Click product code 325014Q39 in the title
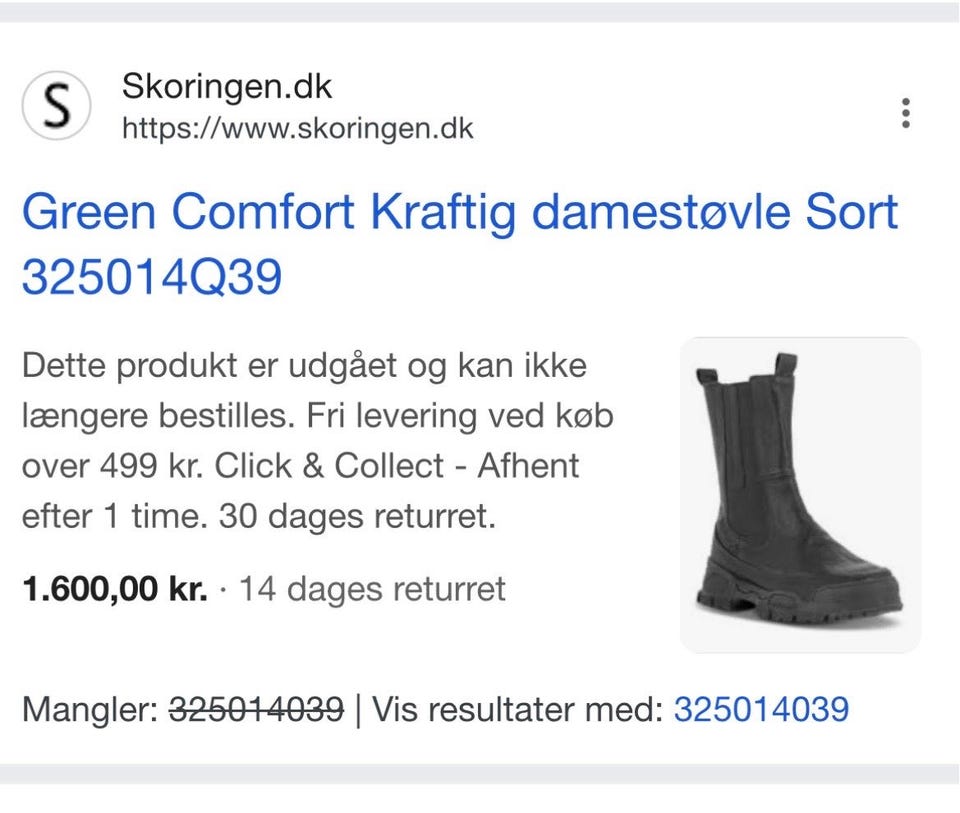Image resolution: width=960 pixels, height=813 pixels. pos(151,279)
